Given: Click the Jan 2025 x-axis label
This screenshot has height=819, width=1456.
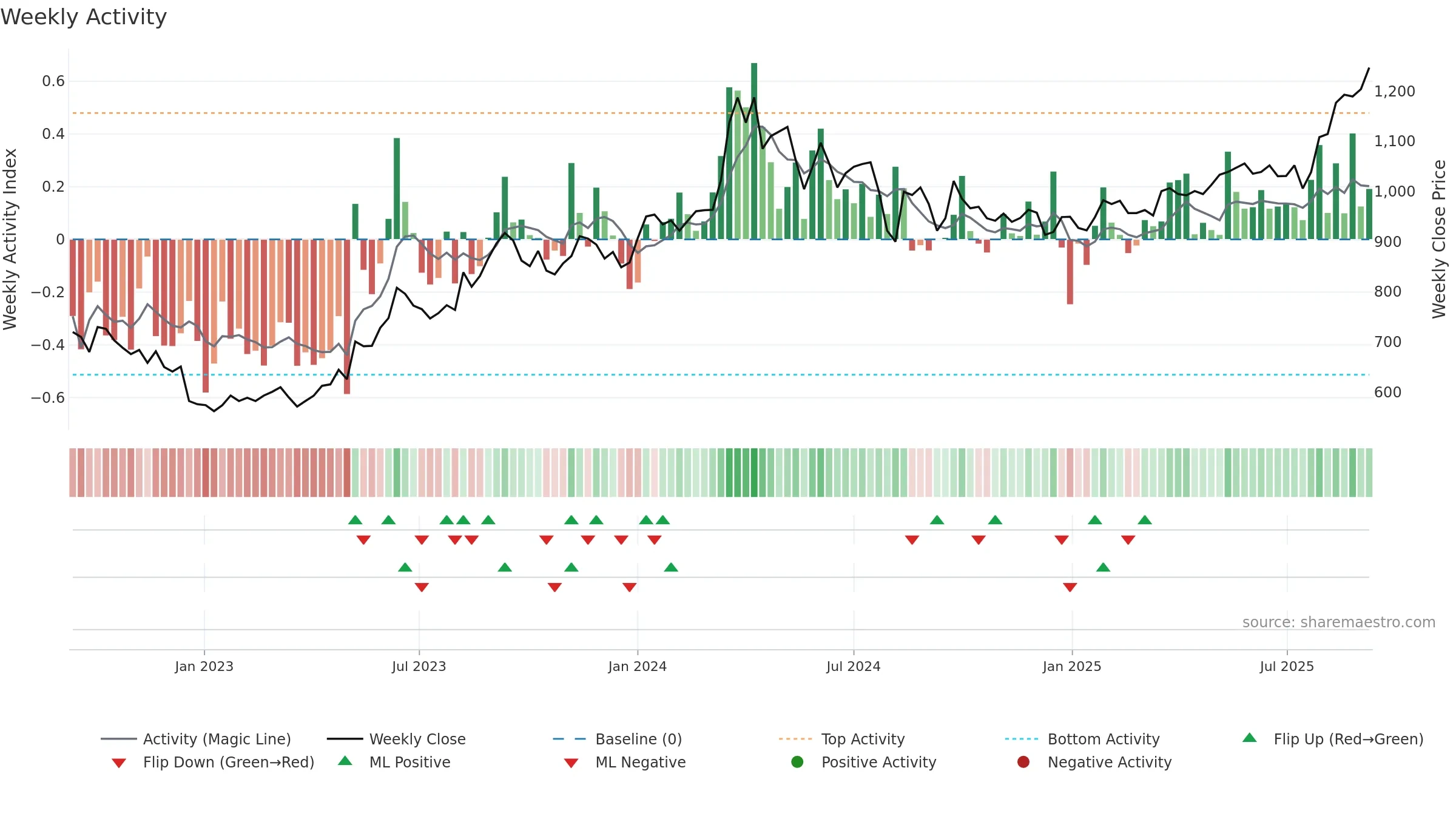Looking at the screenshot, I should click(1072, 666).
